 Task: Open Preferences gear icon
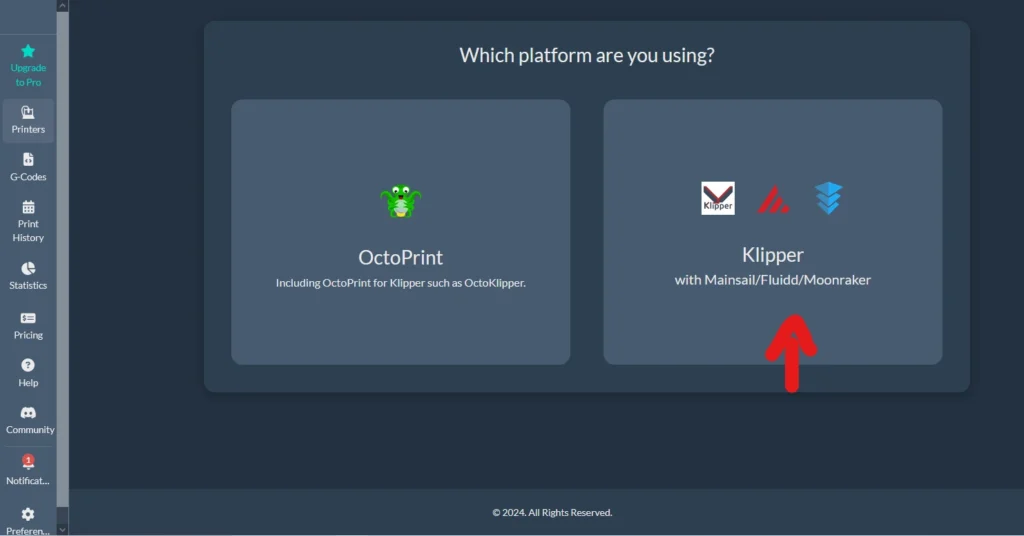pos(28,514)
